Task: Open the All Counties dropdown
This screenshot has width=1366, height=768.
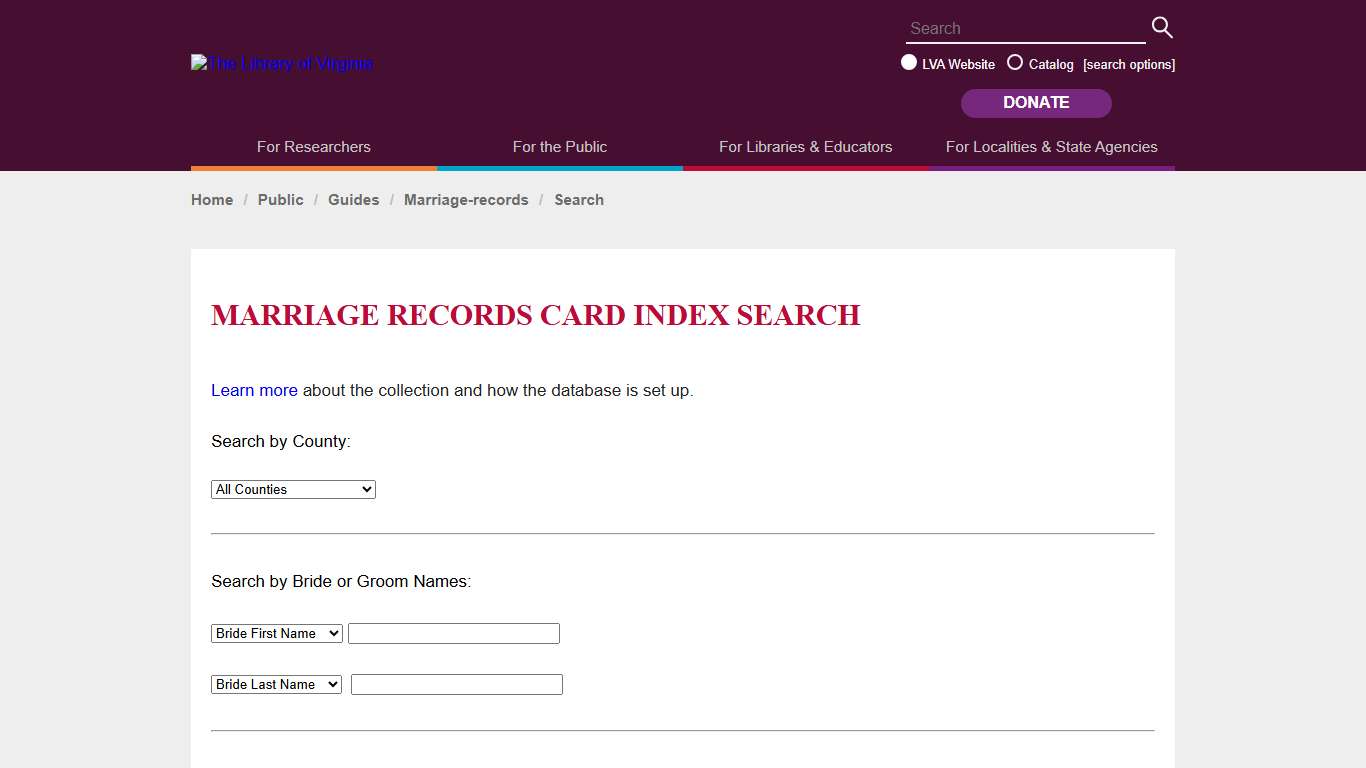Action: (292, 489)
